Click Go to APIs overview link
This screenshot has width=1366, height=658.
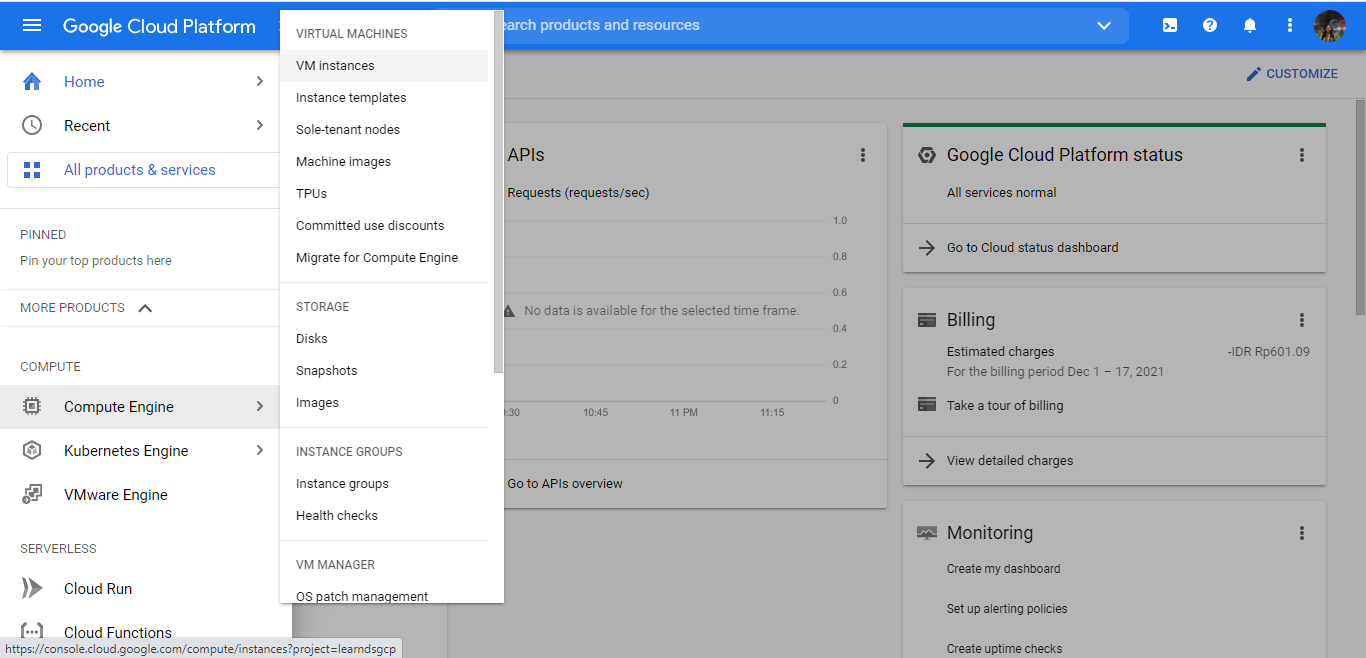pos(565,484)
